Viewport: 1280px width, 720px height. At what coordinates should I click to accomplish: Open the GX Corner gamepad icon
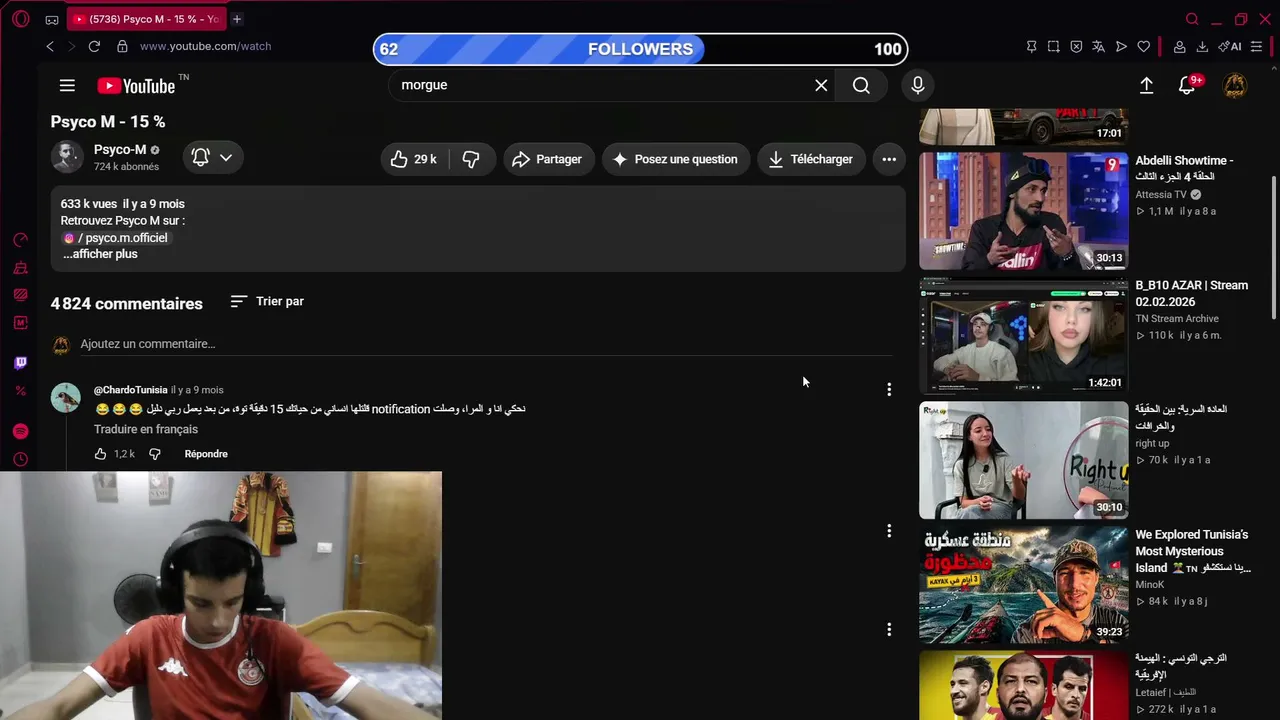[52, 19]
